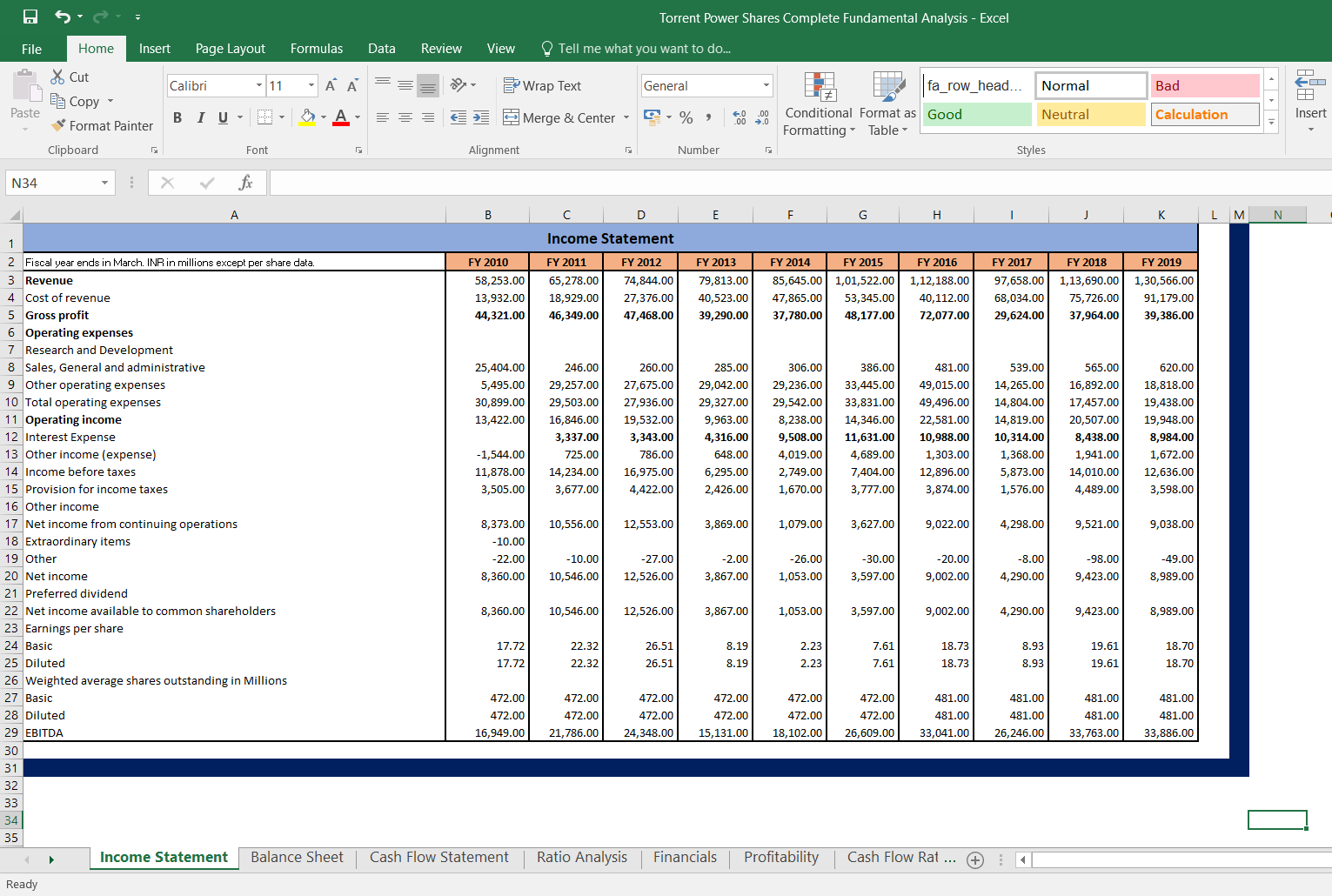This screenshot has height=896, width=1332.
Task: Apply the Good cell style
Action: pyautogui.click(x=977, y=114)
